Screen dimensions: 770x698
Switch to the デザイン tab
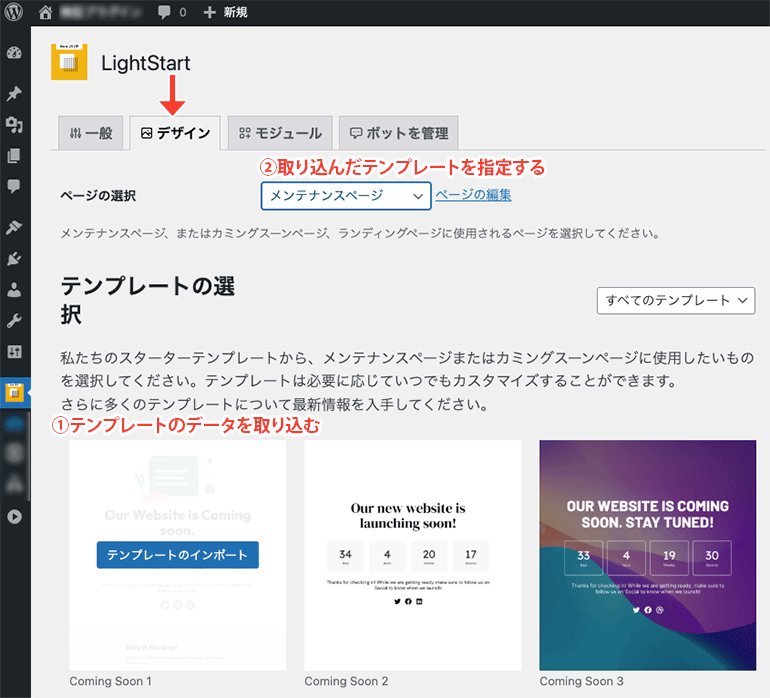pyautogui.click(x=175, y=133)
